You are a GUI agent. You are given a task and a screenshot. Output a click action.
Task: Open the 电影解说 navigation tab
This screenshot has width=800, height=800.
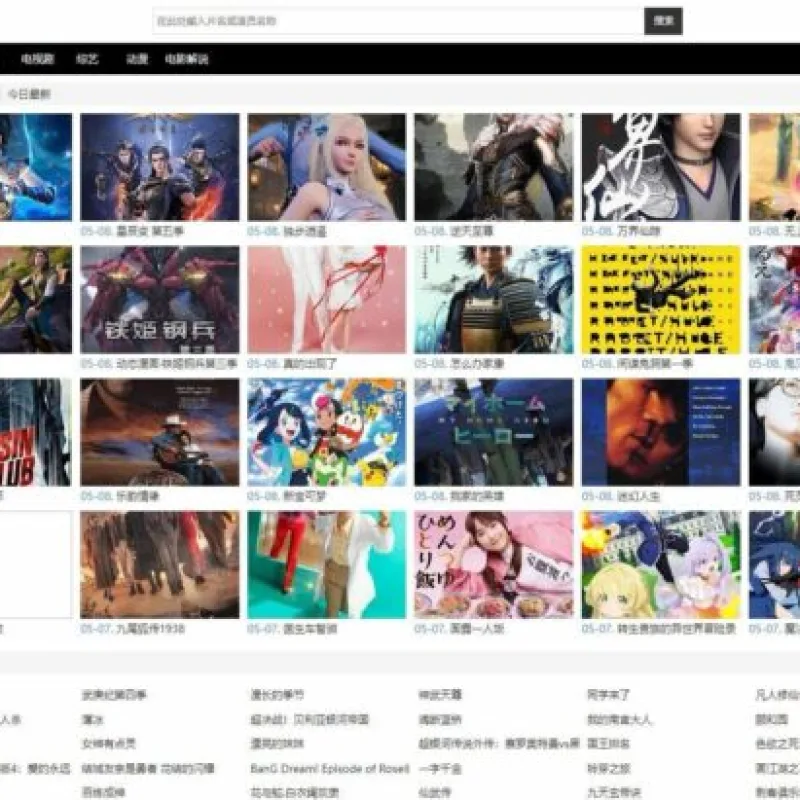186,59
